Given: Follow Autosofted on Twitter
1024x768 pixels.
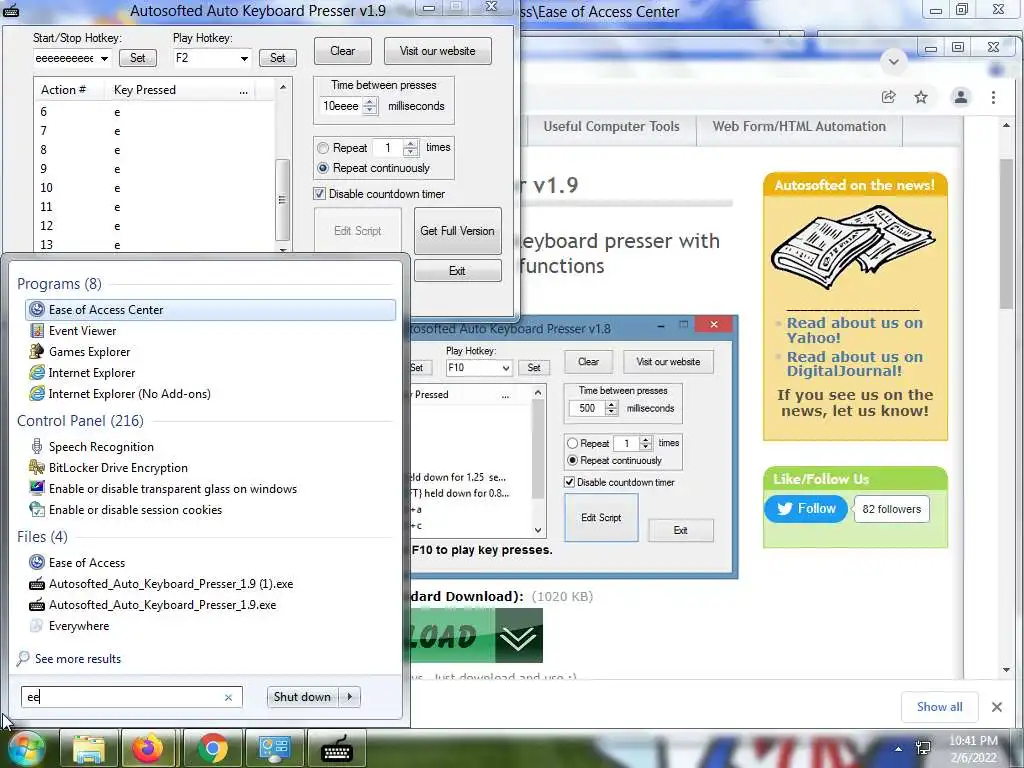Looking at the screenshot, I should pyautogui.click(x=806, y=509).
